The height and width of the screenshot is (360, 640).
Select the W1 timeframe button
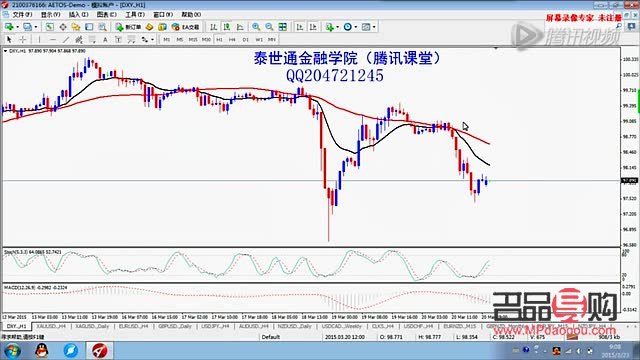259,40
